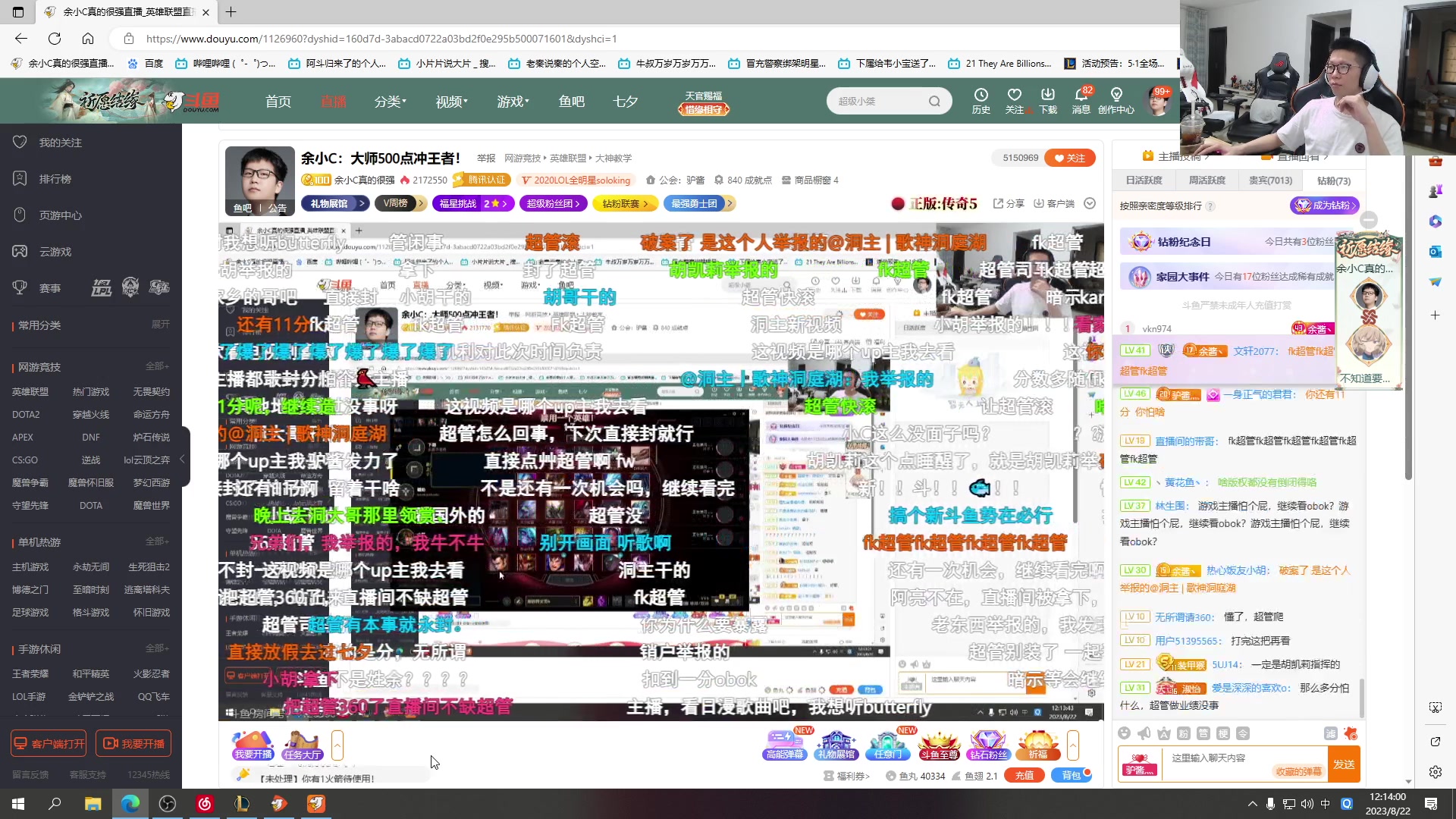Click the browser home button
This screenshot has height=819, width=1456.
[88, 39]
